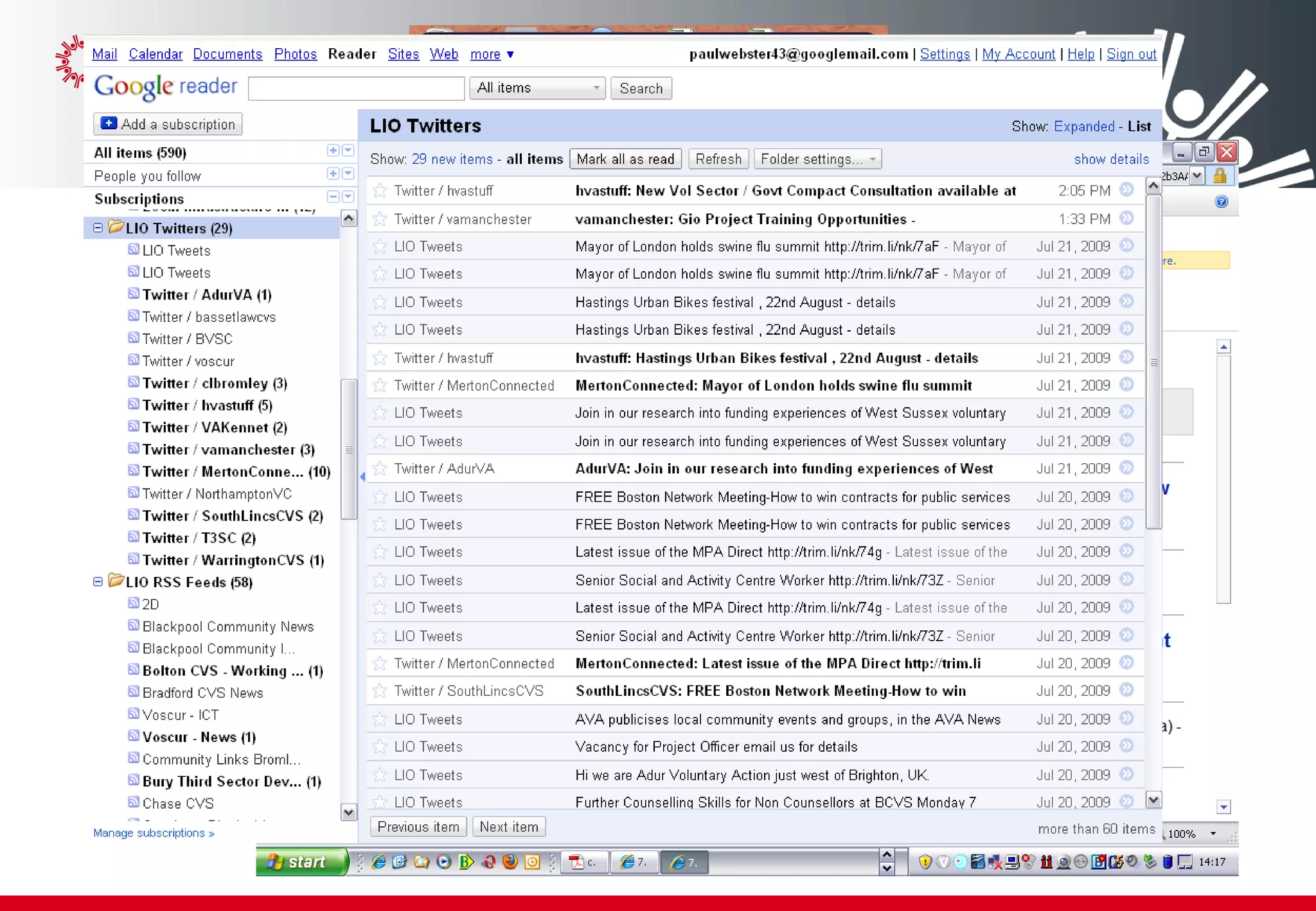Star the AdurVA research funding item

[380, 468]
